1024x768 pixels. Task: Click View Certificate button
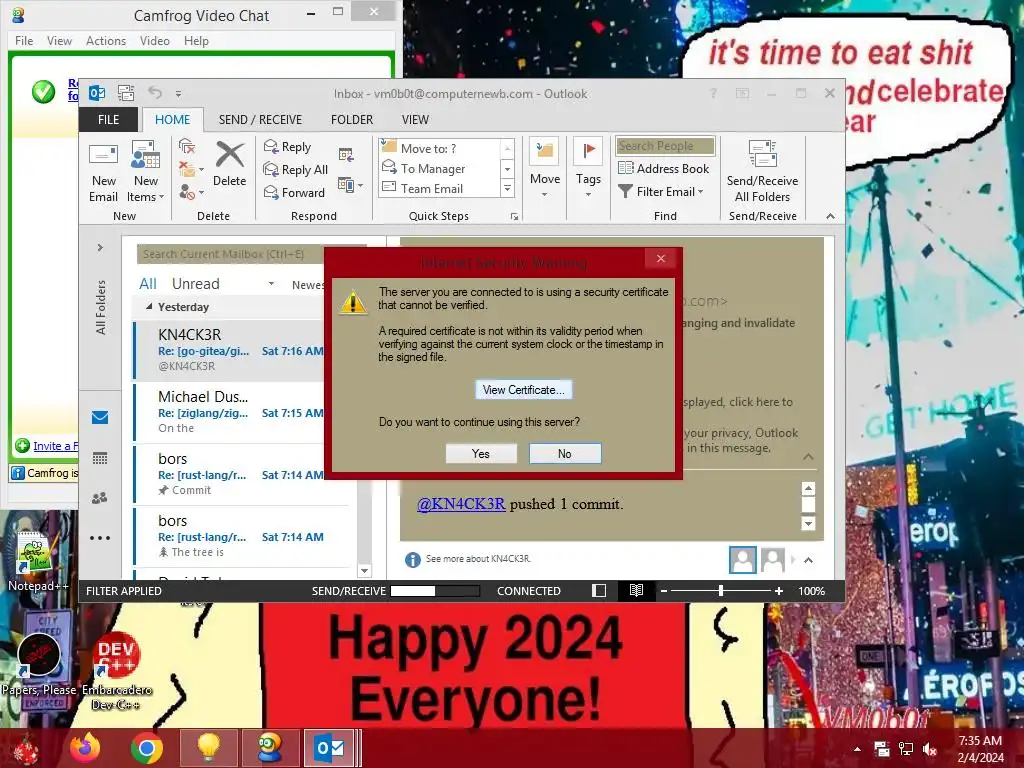tap(524, 390)
